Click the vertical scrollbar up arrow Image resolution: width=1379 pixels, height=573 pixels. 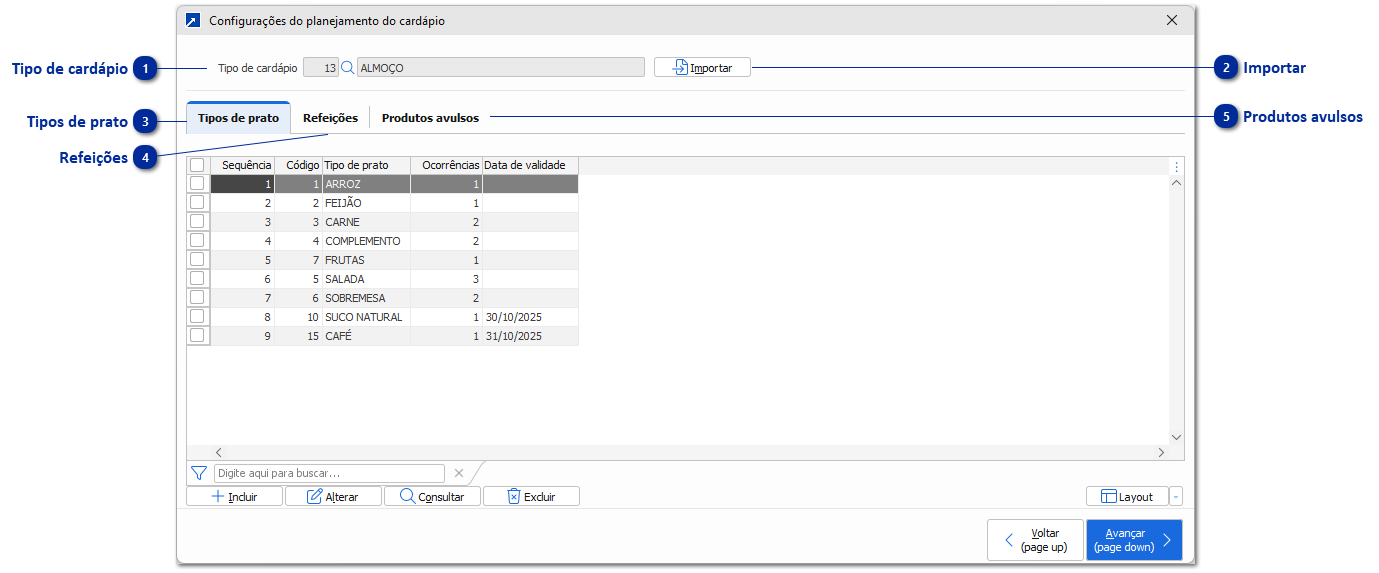(x=1176, y=183)
